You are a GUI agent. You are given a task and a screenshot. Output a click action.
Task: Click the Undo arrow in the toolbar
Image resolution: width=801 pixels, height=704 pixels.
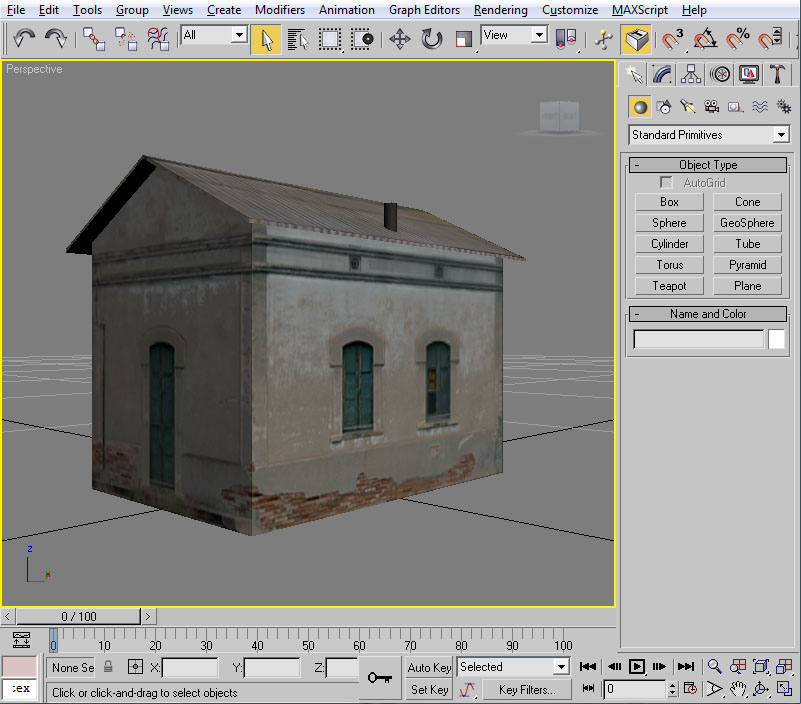25,39
